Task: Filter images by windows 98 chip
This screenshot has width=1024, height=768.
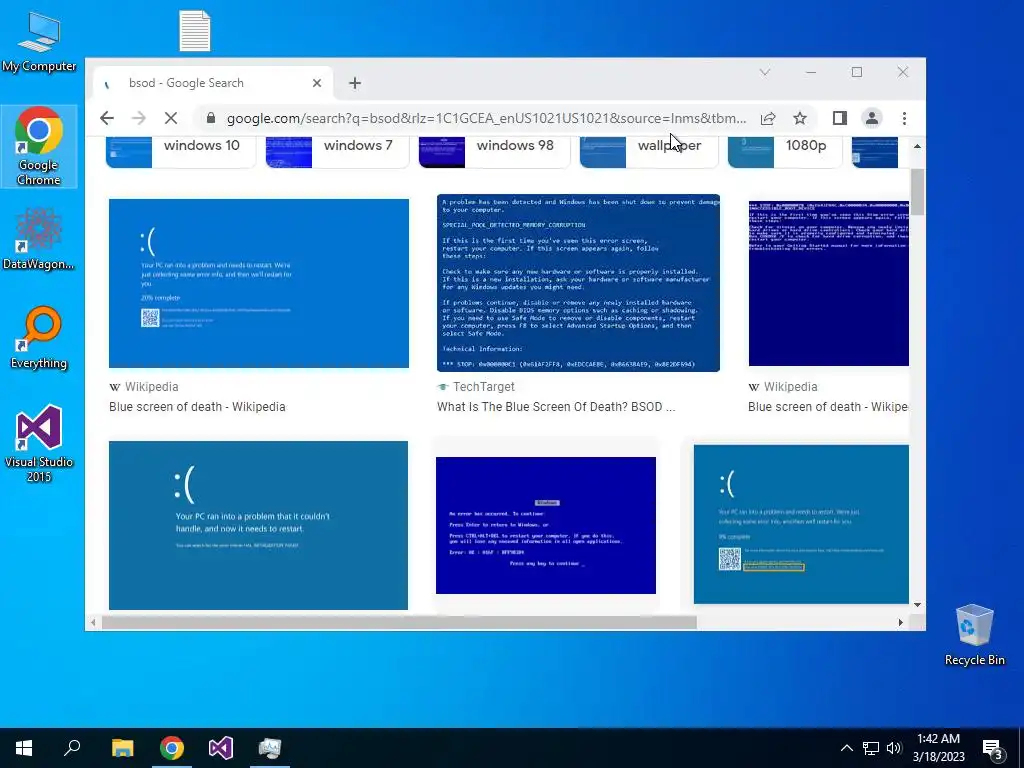Action: pyautogui.click(x=494, y=150)
